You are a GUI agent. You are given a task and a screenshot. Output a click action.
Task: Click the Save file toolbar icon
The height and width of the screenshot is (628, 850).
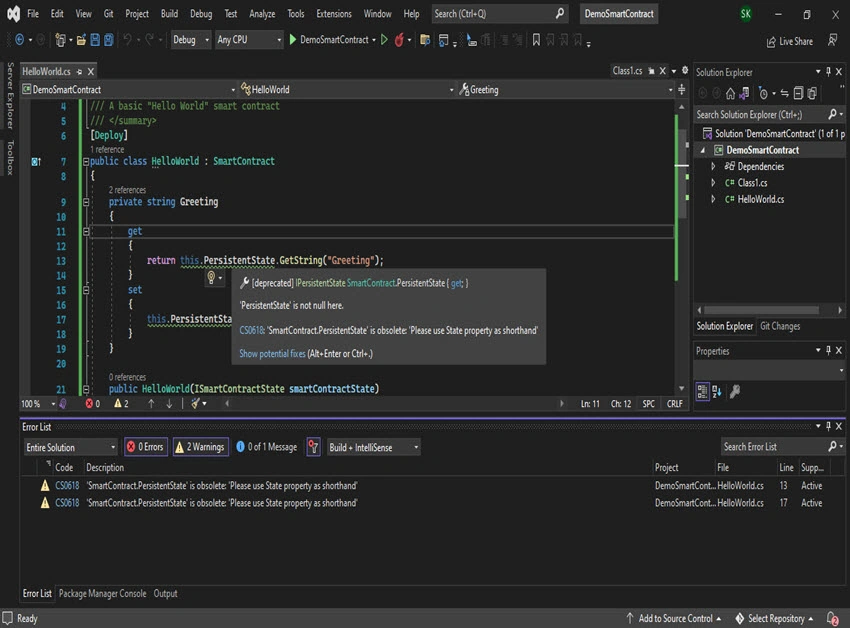[x=95, y=40]
